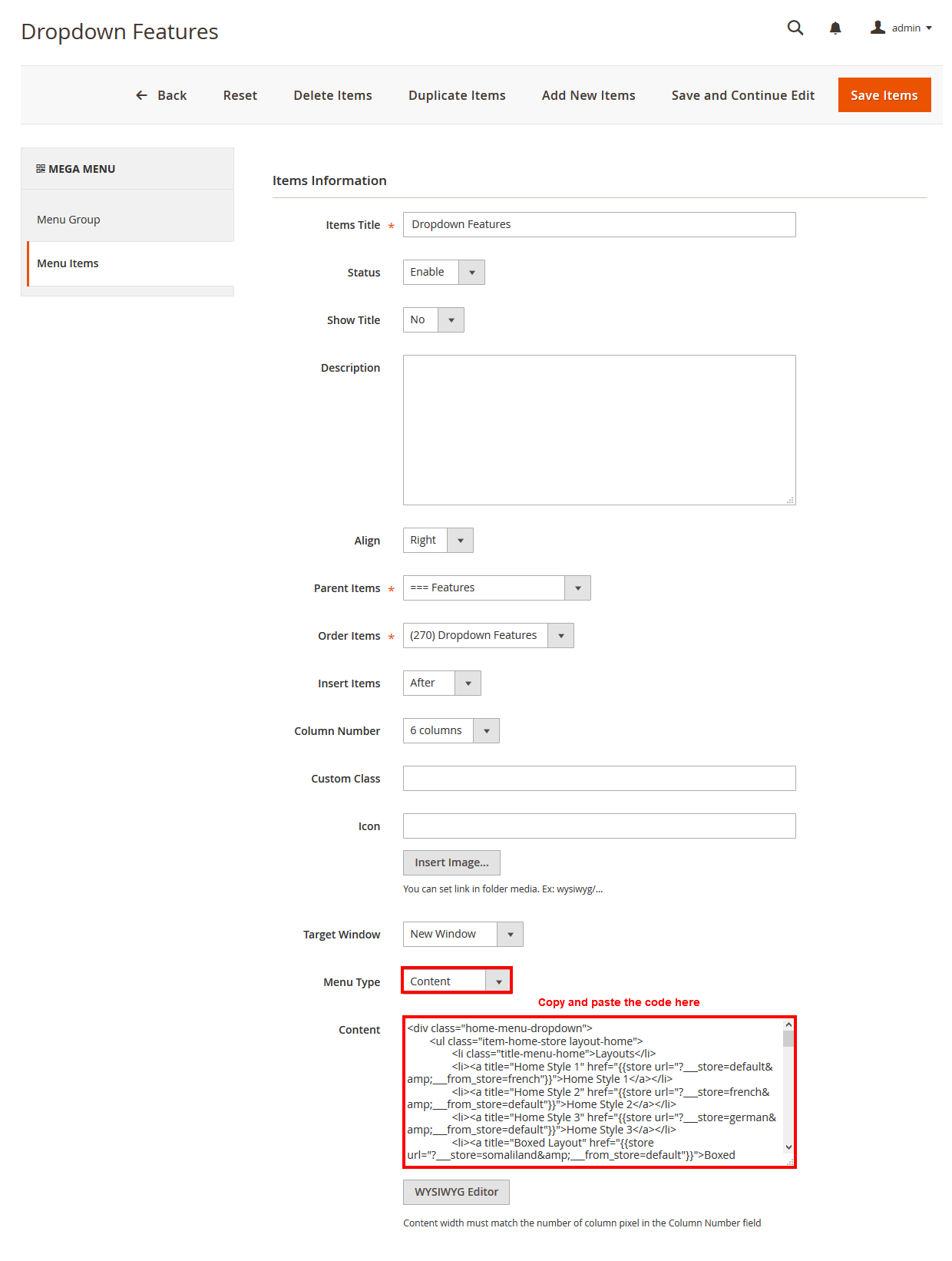Focus the Icon path field

(600, 826)
